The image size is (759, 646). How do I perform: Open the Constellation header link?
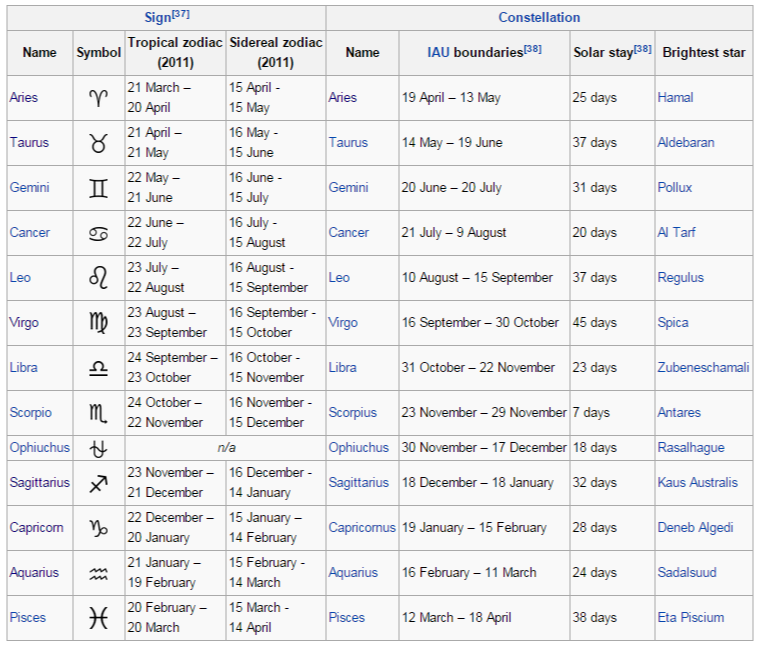point(539,17)
